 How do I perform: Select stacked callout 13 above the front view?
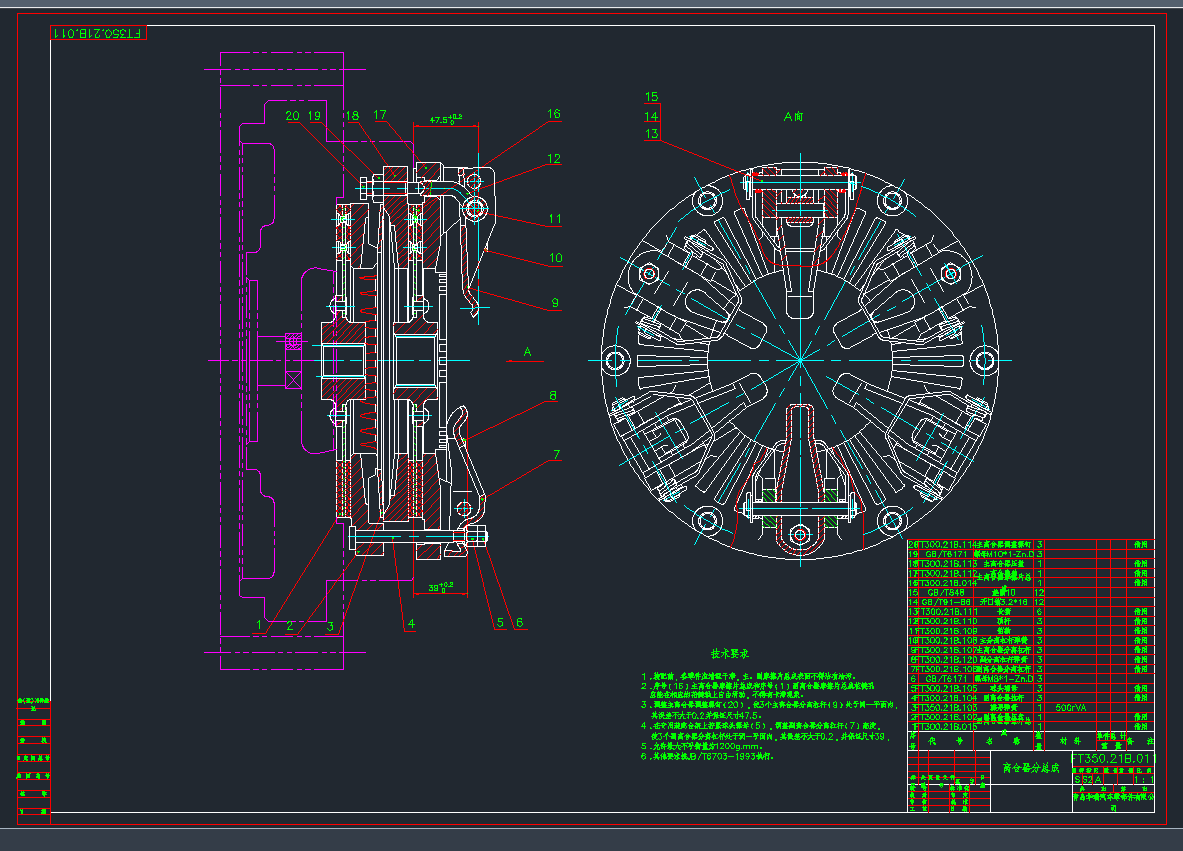[652, 134]
